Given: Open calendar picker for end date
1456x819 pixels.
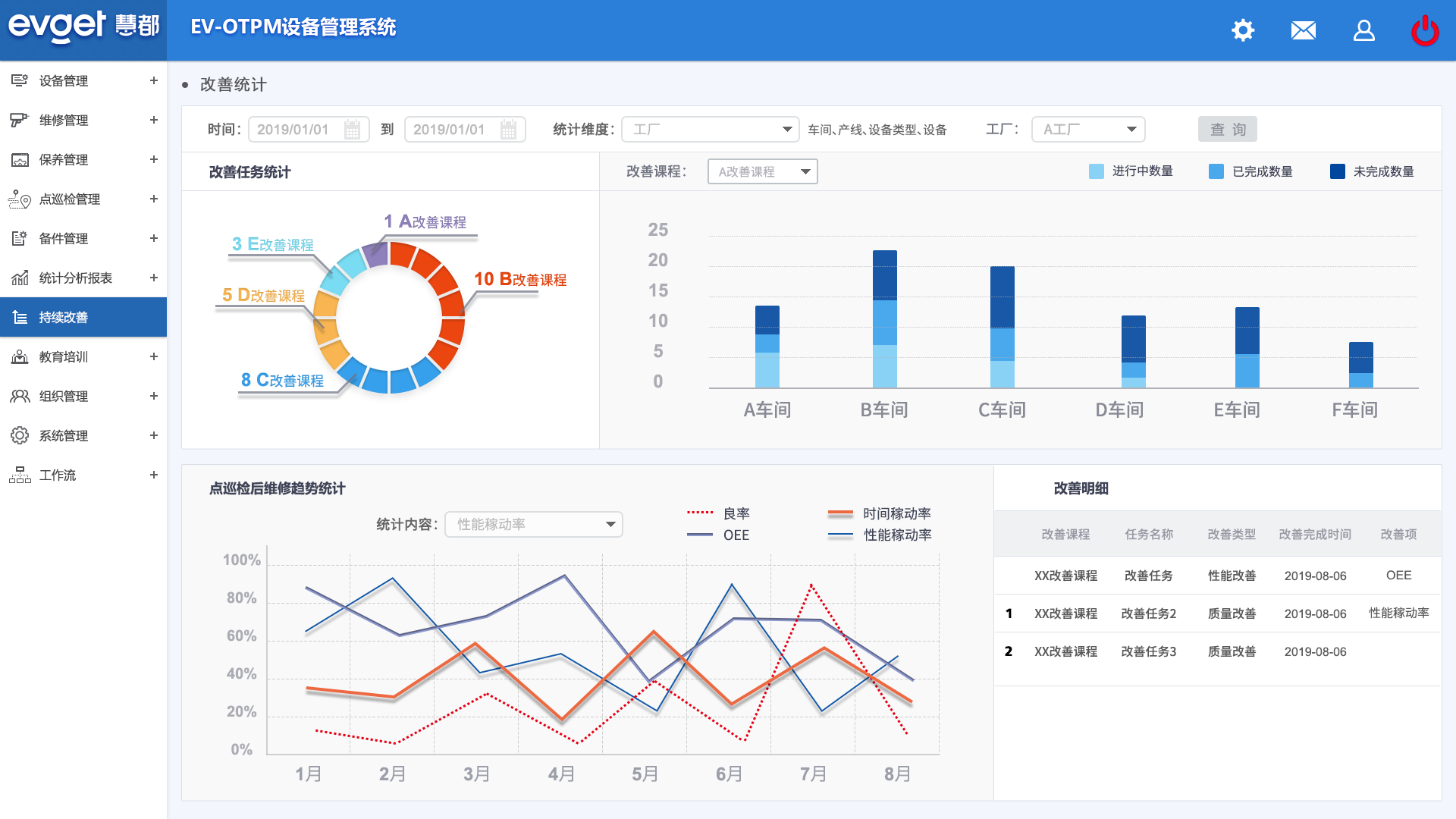Looking at the screenshot, I should pos(509,130).
